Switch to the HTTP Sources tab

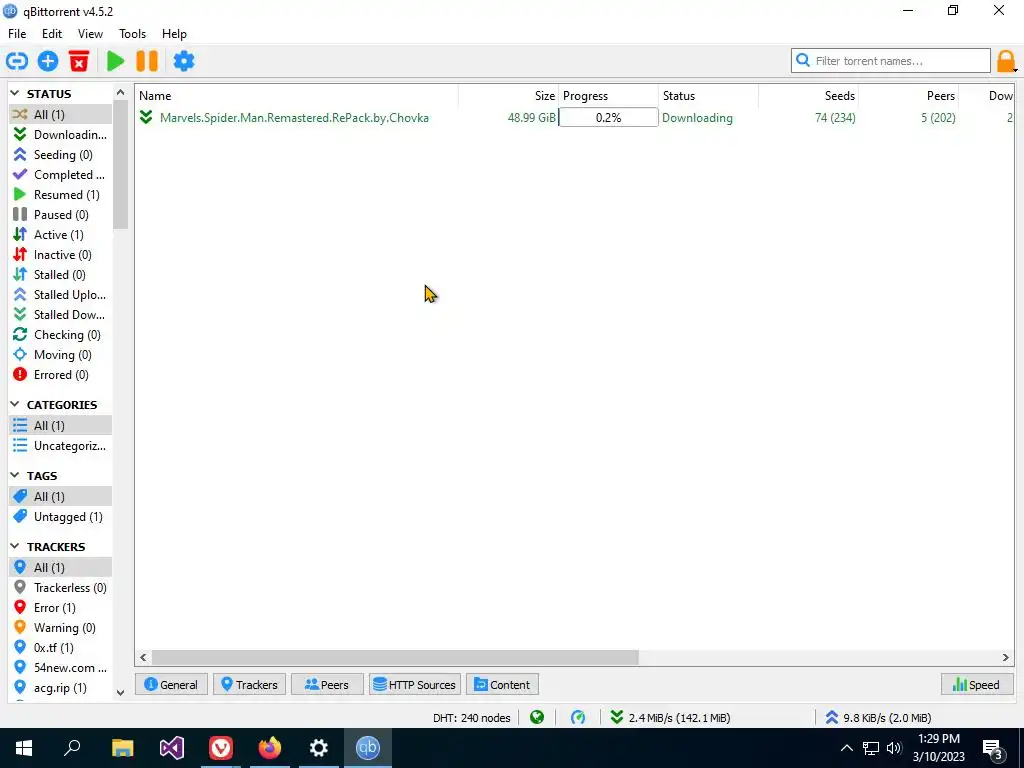coord(415,685)
